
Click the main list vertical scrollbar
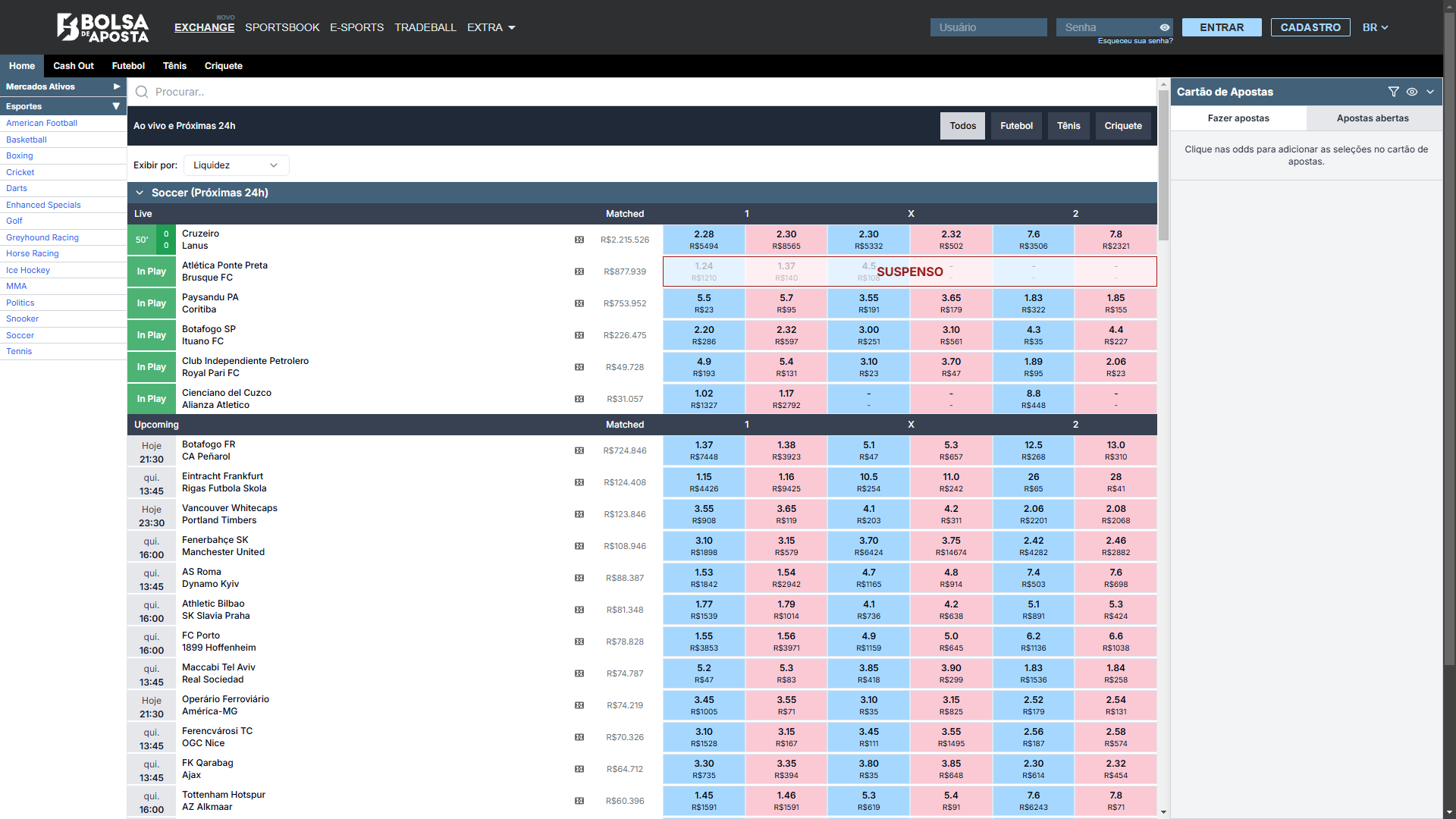pos(1163,165)
